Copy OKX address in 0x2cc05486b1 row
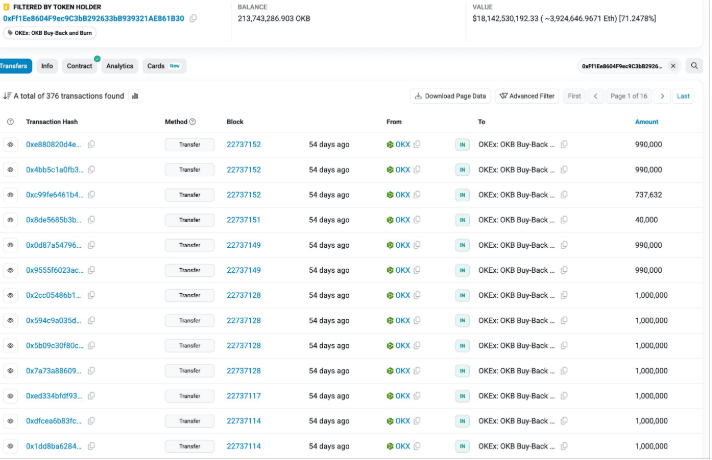Image resolution: width=712 pixels, height=460 pixels. pyautogui.click(x=417, y=295)
